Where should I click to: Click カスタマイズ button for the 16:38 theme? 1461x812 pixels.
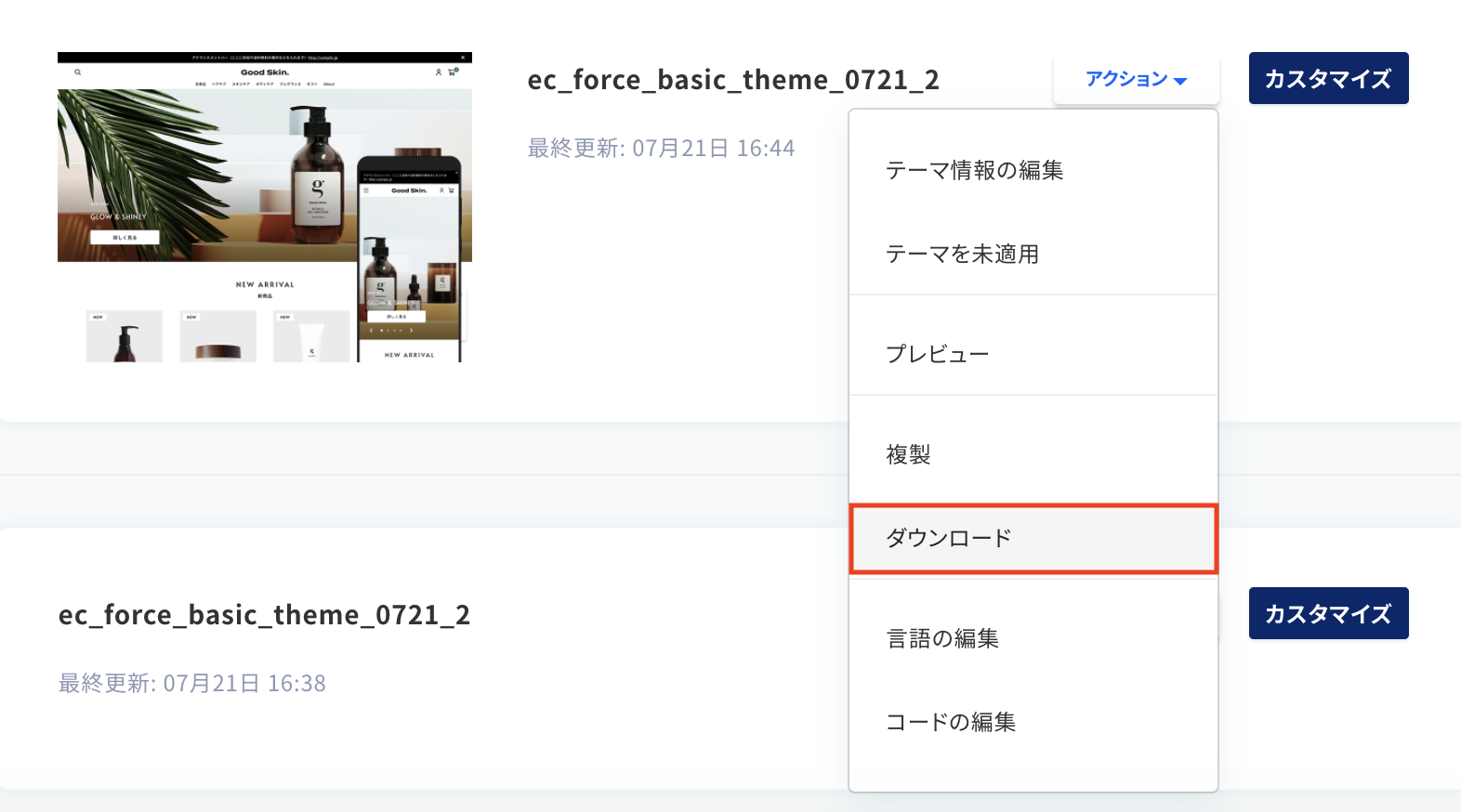point(1328,613)
